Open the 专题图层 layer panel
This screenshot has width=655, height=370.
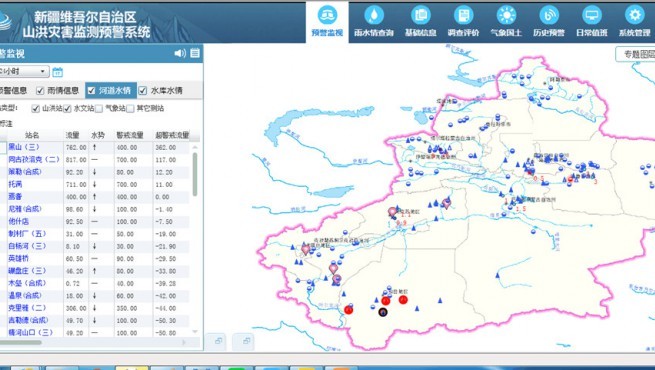[x=636, y=54]
